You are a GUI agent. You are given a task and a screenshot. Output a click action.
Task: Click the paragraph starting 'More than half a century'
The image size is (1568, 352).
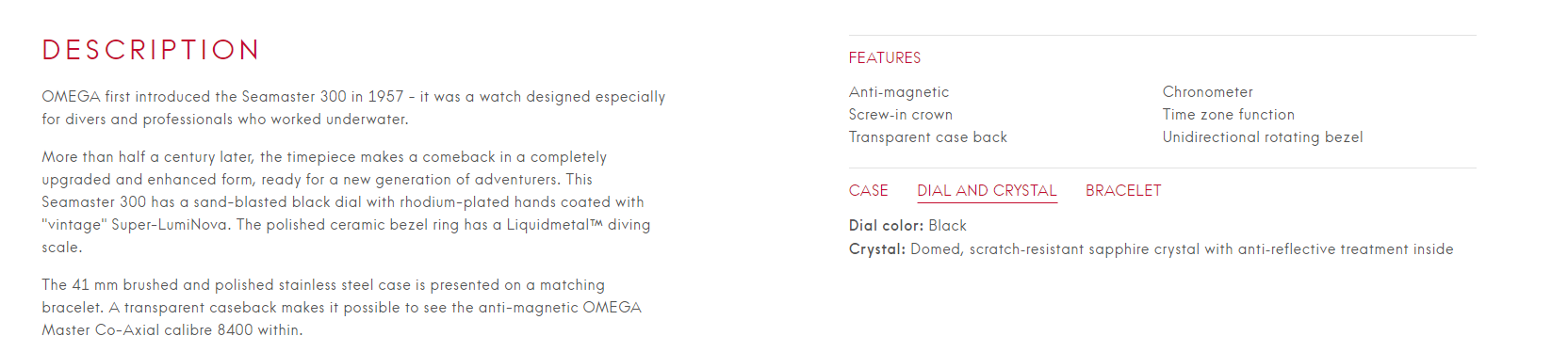point(346,202)
